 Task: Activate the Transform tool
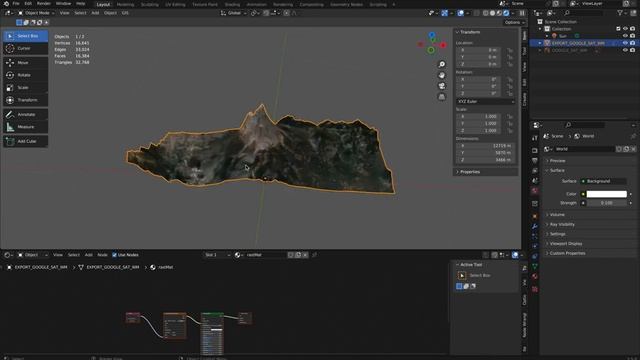click(26, 100)
